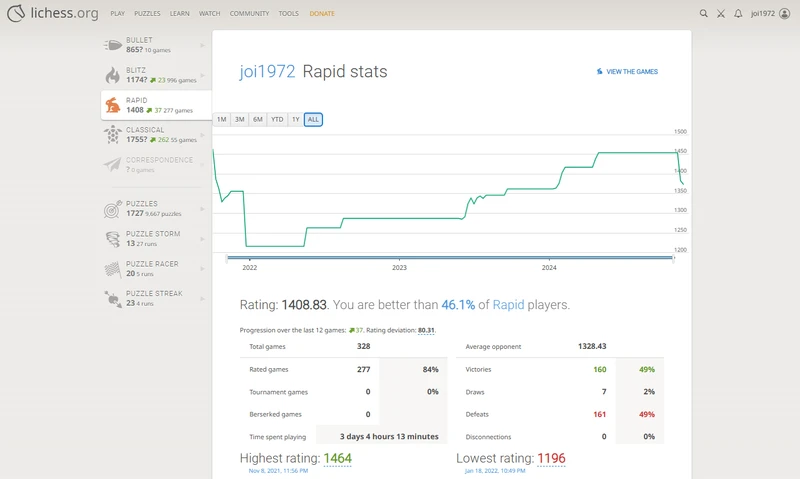Select the Blitz flame icon
Image resolution: width=800 pixels, height=479 pixels.
[x=113, y=75]
